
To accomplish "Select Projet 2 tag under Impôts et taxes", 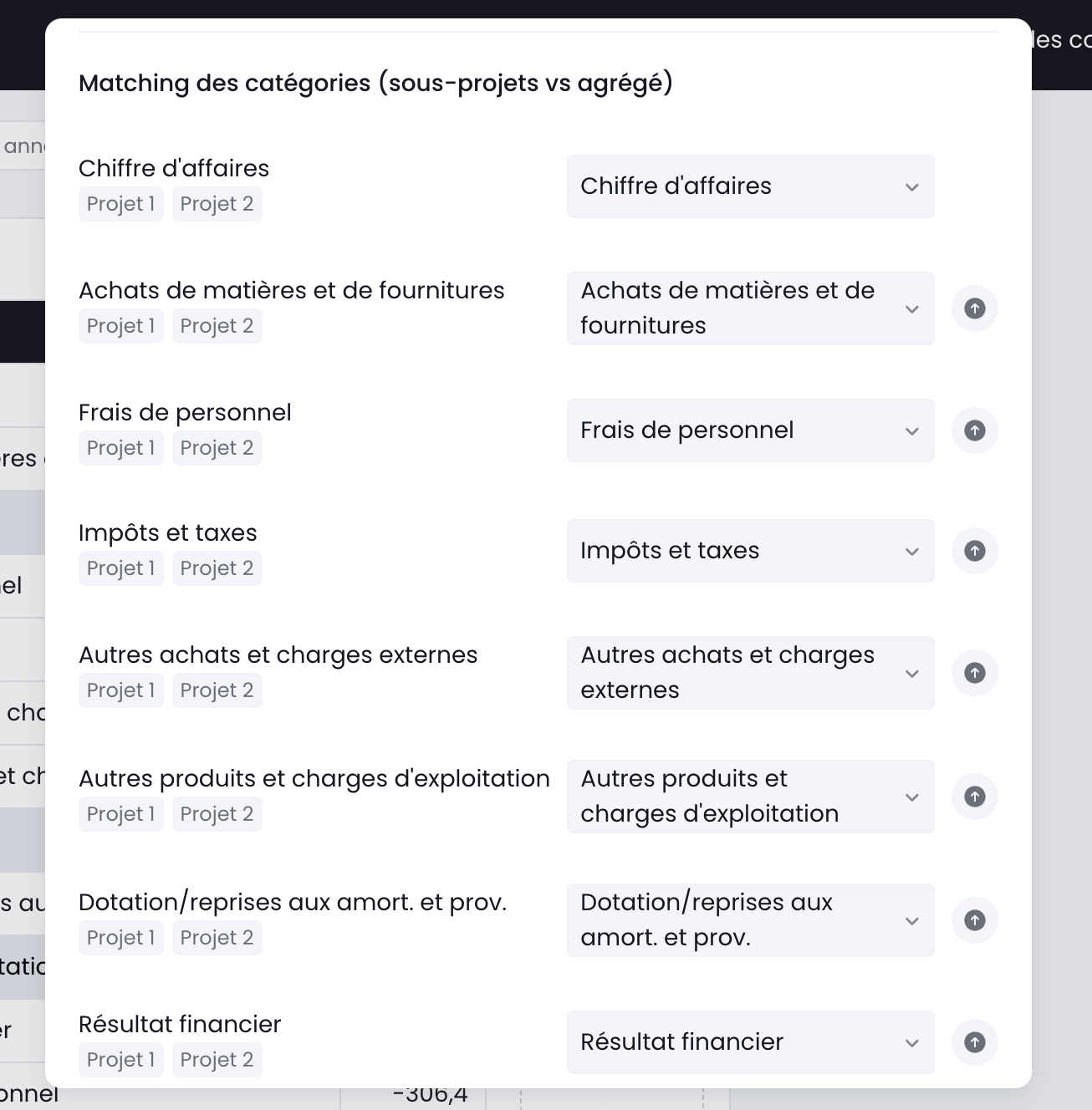I will point(217,568).
